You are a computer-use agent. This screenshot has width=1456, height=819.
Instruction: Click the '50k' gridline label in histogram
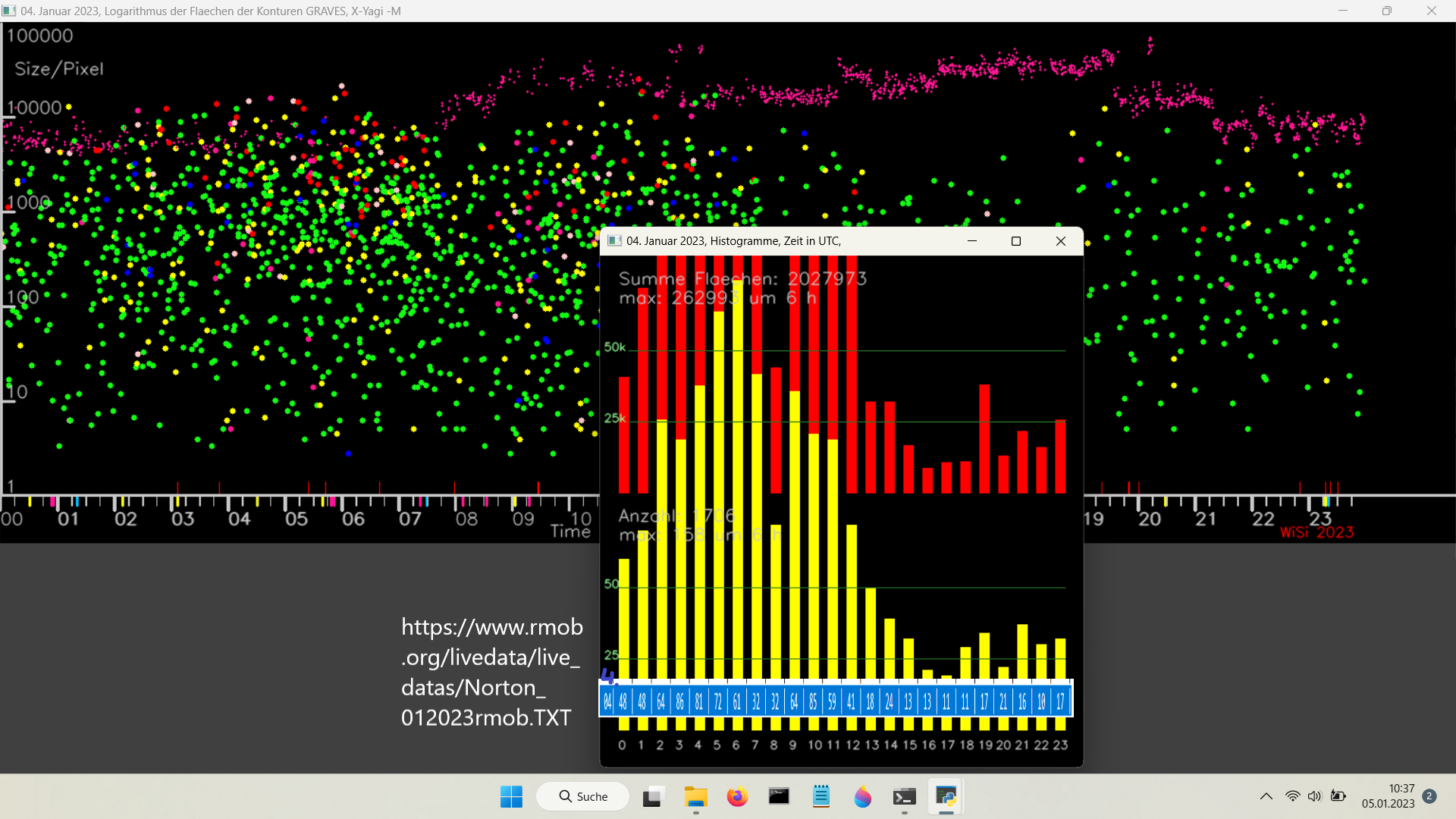615,347
